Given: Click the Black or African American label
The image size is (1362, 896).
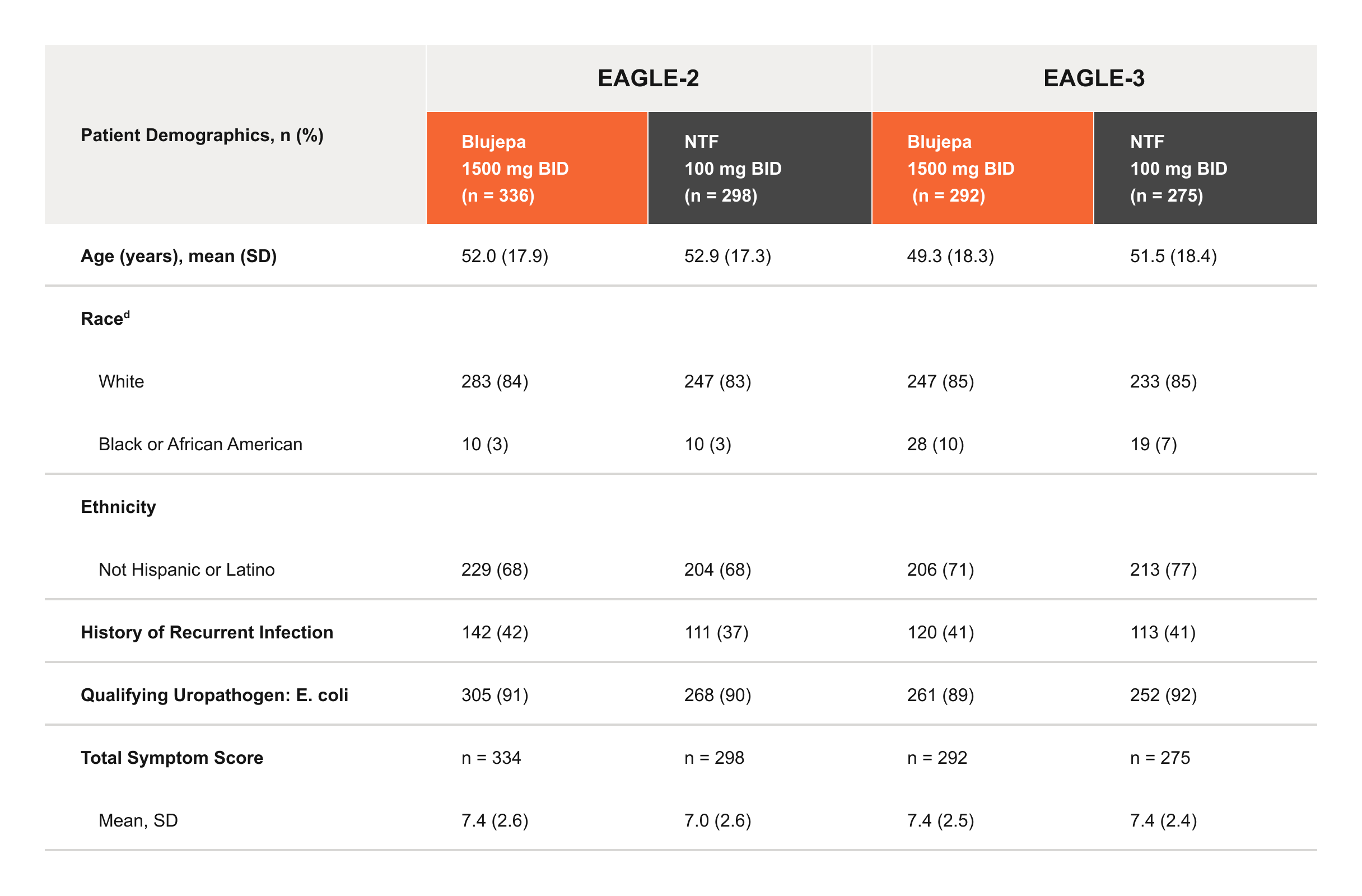Looking at the screenshot, I should pos(200,445).
